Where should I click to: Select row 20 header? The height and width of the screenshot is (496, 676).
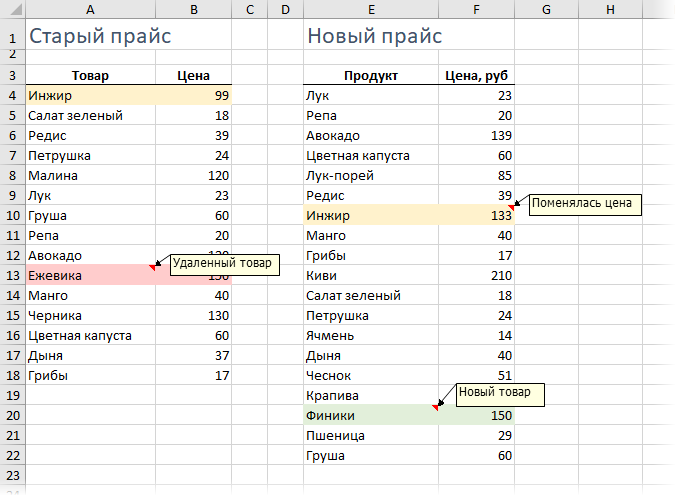(x=13, y=415)
